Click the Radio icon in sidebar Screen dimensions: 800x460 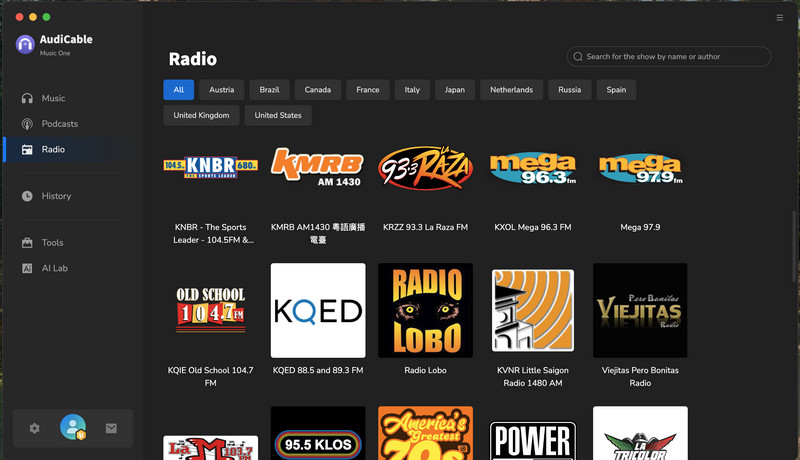click(27, 149)
